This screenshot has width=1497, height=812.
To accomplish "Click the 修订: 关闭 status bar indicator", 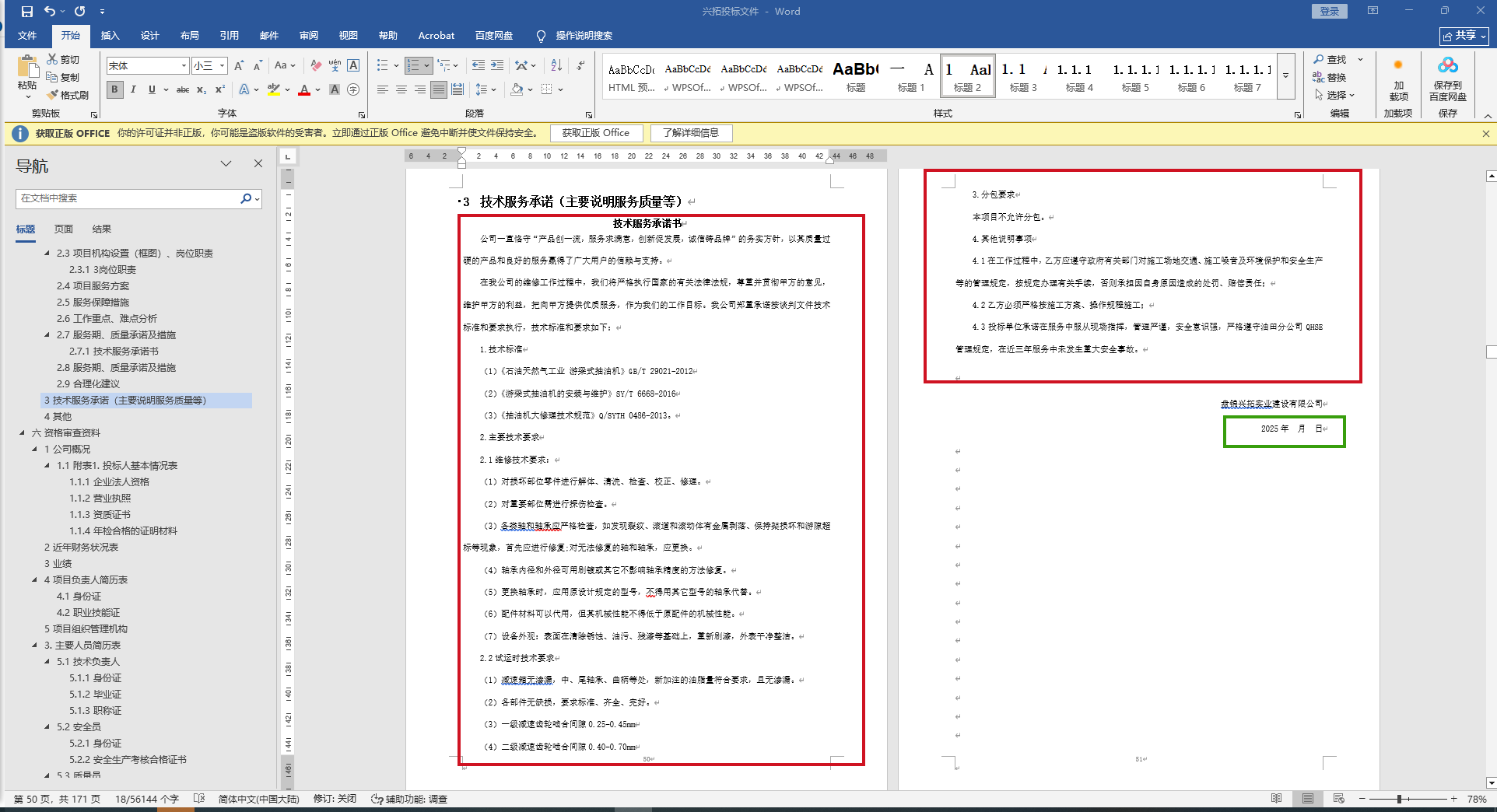I will (x=335, y=799).
